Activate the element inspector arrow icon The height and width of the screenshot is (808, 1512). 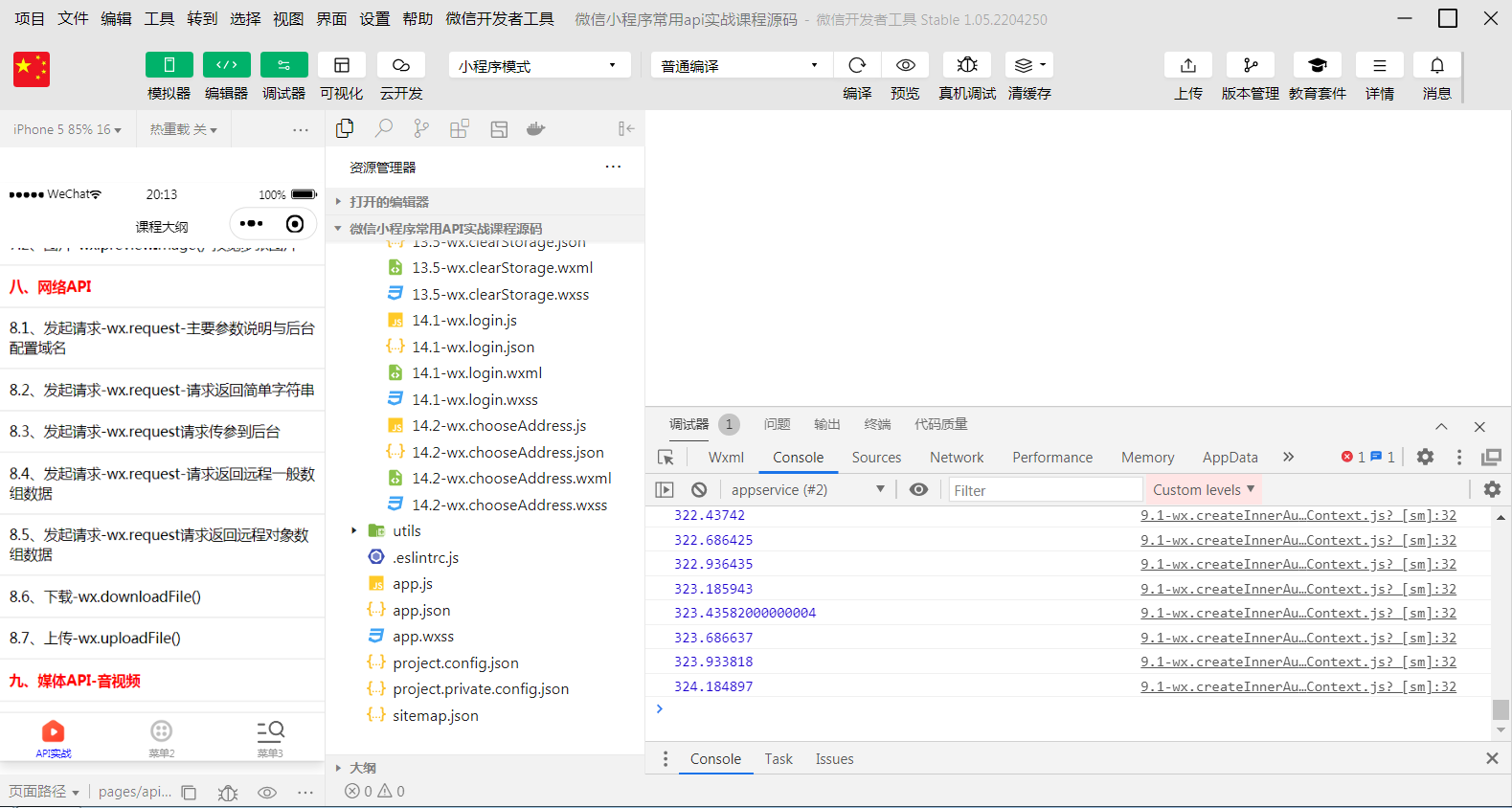point(666,457)
